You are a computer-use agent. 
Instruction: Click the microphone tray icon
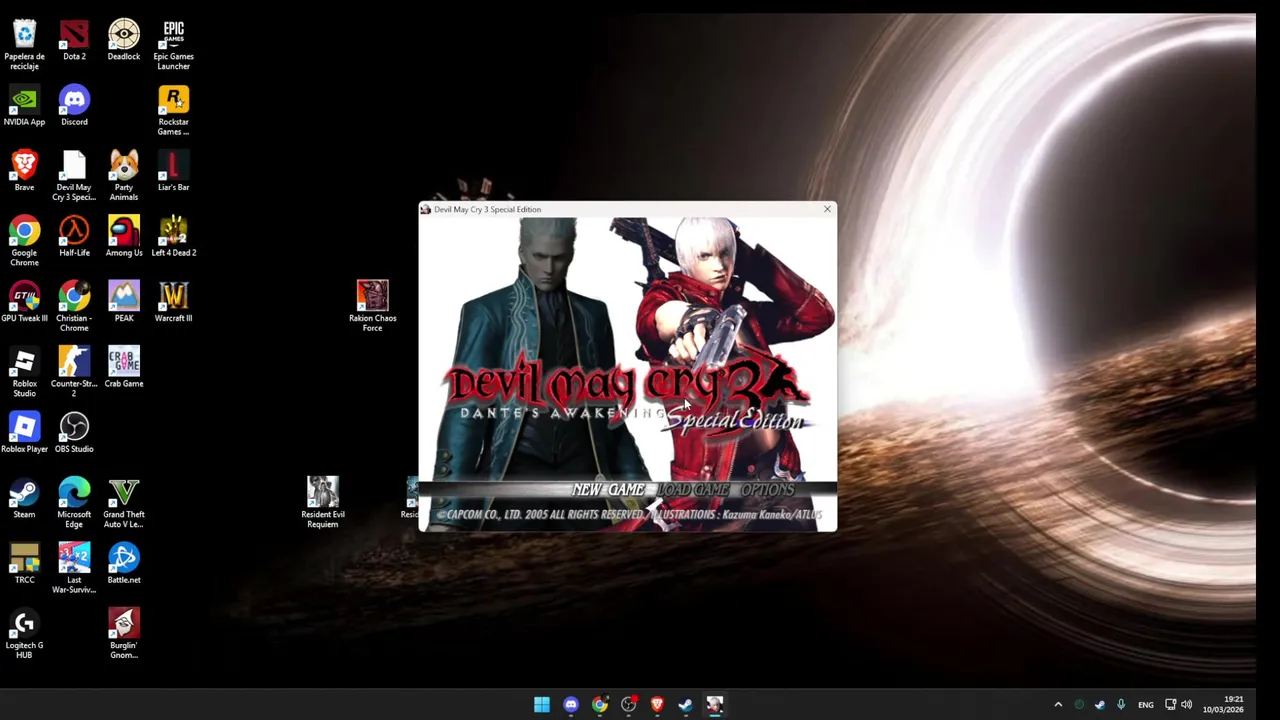(1121, 705)
